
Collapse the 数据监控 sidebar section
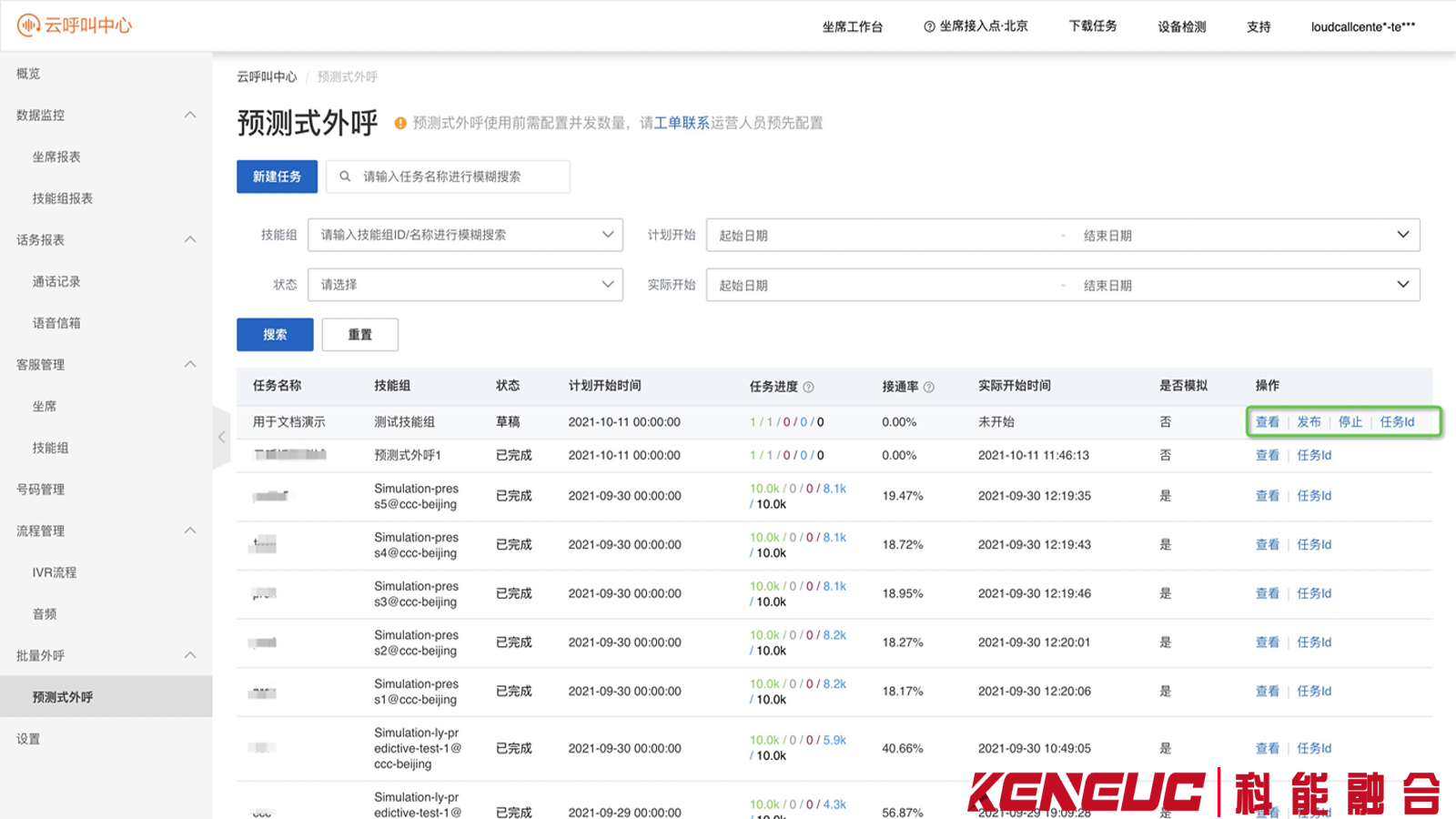tap(190, 115)
